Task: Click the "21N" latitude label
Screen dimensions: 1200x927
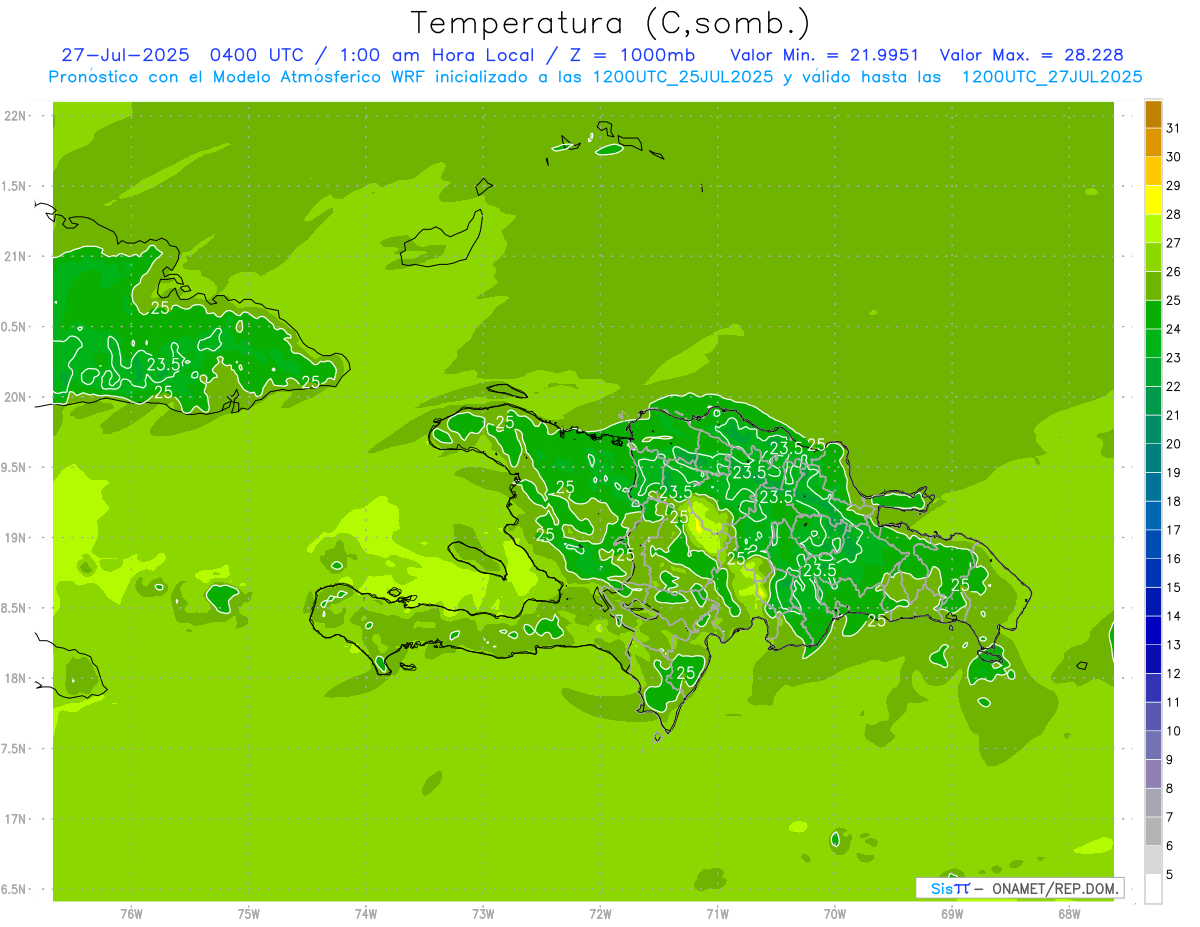Action: point(14,257)
